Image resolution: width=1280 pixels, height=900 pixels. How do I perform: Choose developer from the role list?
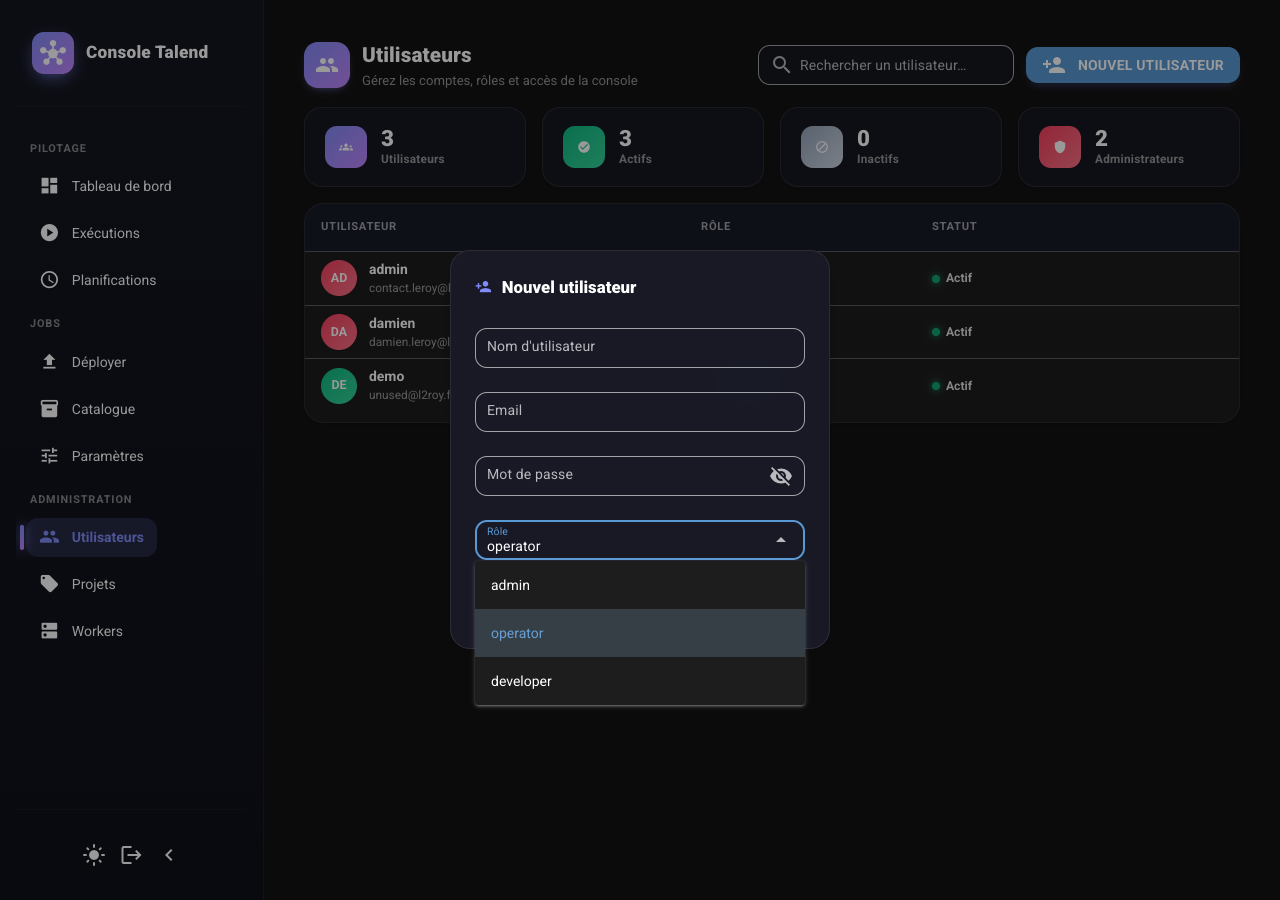640,681
